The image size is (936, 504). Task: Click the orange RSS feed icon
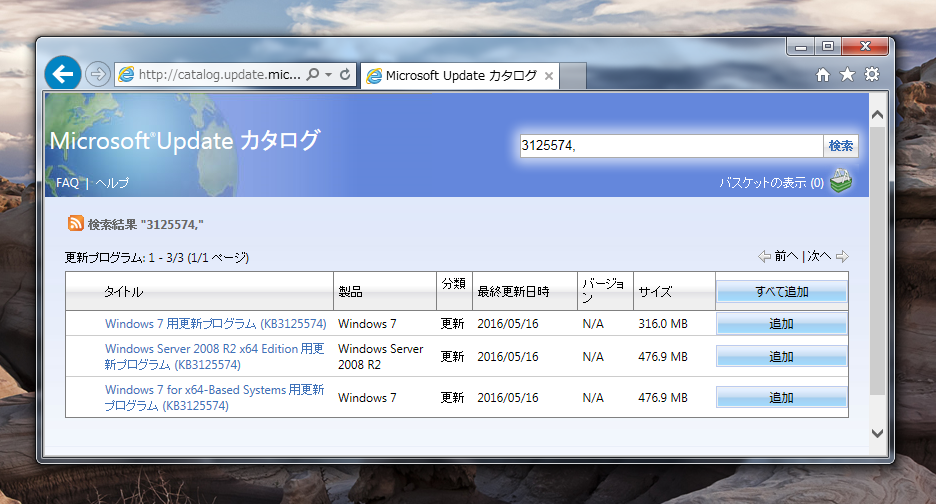pos(75,223)
